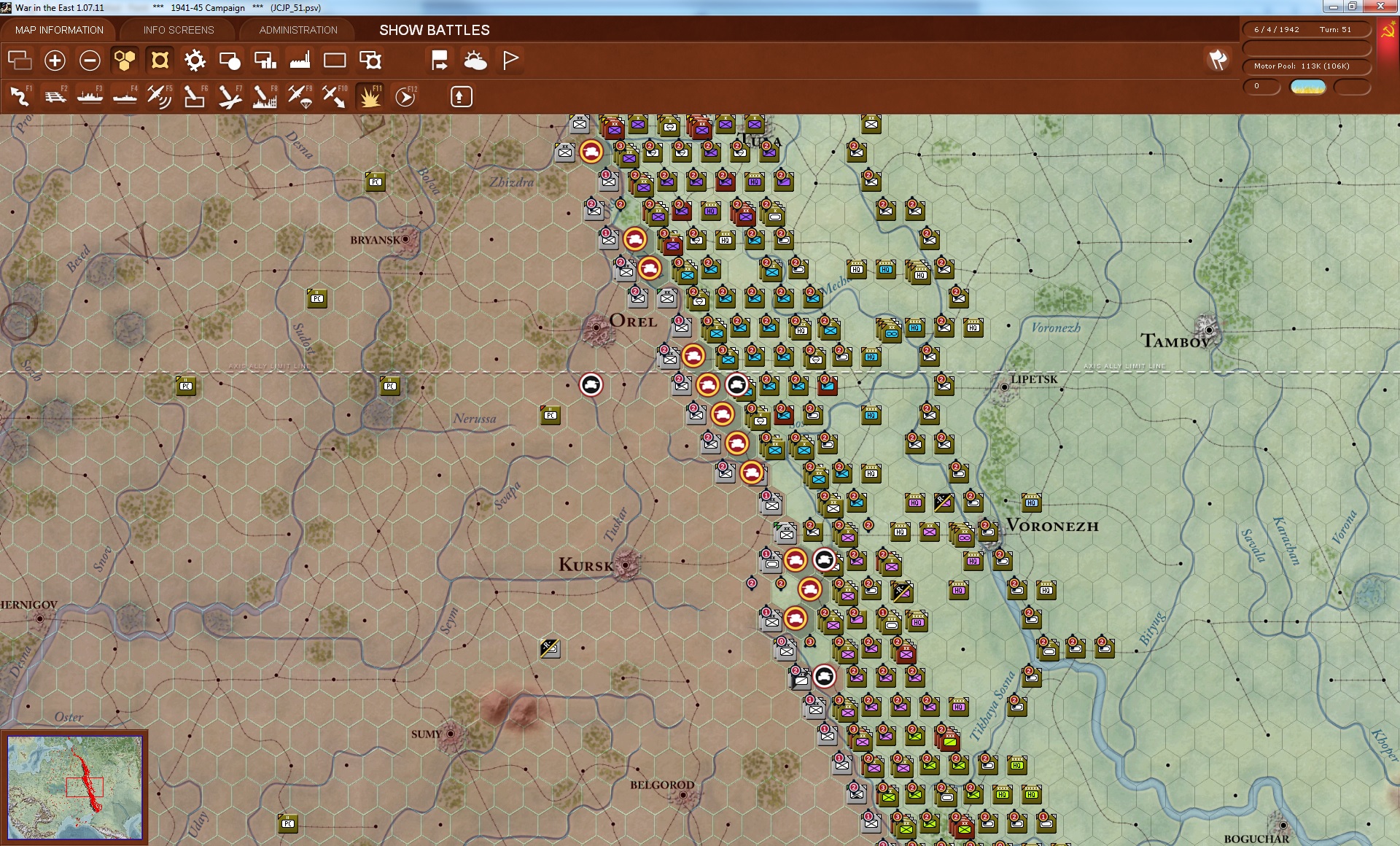The width and height of the screenshot is (1400, 846).
Task: Select the PC counter near Nerussa
Action: 551,414
